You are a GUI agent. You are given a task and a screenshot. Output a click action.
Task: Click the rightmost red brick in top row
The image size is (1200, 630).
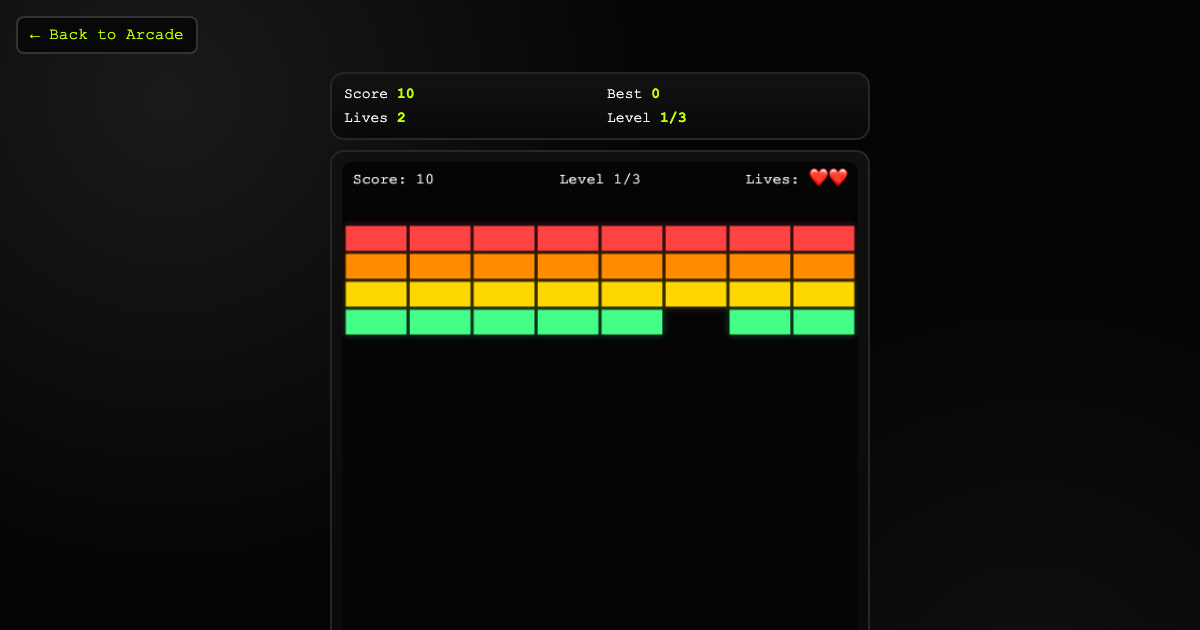pos(824,238)
